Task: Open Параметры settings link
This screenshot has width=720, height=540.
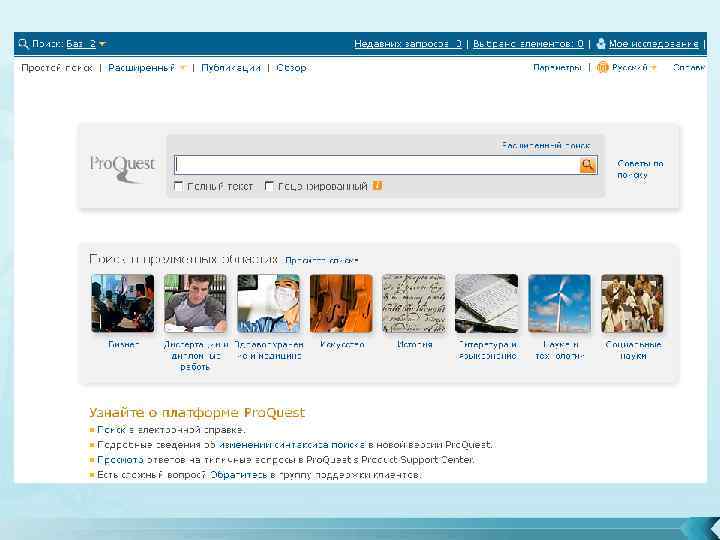Action: (557, 68)
